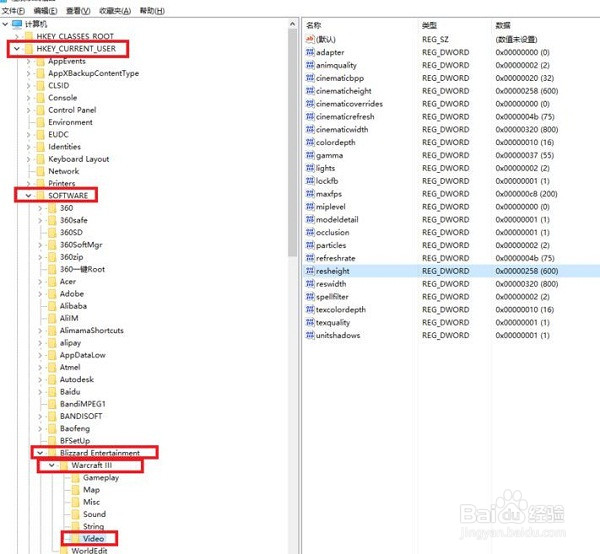Collapse the Blizzard Entertainment key arrow
The width and height of the screenshot is (600, 554).
point(40,453)
